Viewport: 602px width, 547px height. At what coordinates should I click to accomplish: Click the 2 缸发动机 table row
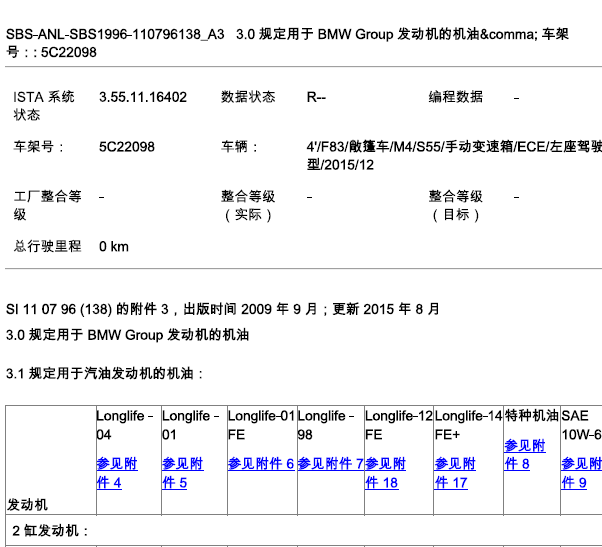pyautogui.click(x=304, y=530)
